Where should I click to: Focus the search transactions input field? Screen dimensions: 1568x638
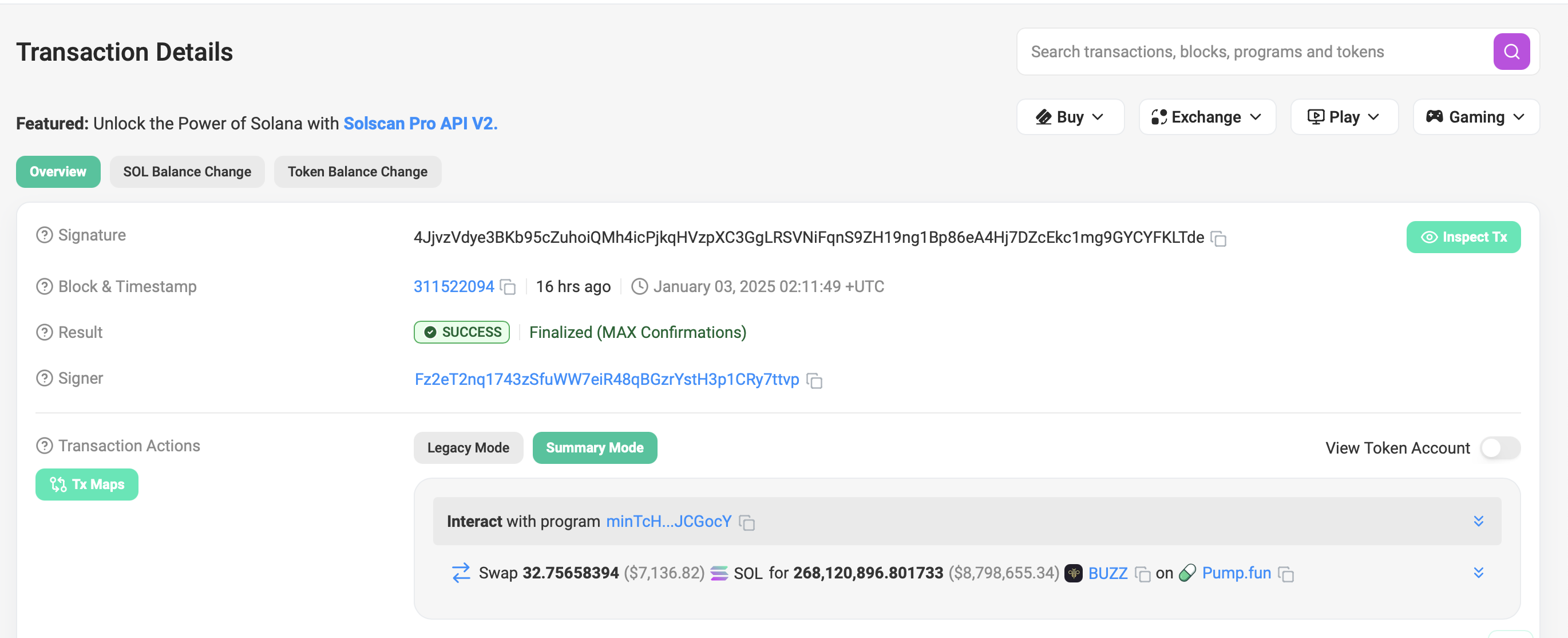pyautogui.click(x=1254, y=52)
